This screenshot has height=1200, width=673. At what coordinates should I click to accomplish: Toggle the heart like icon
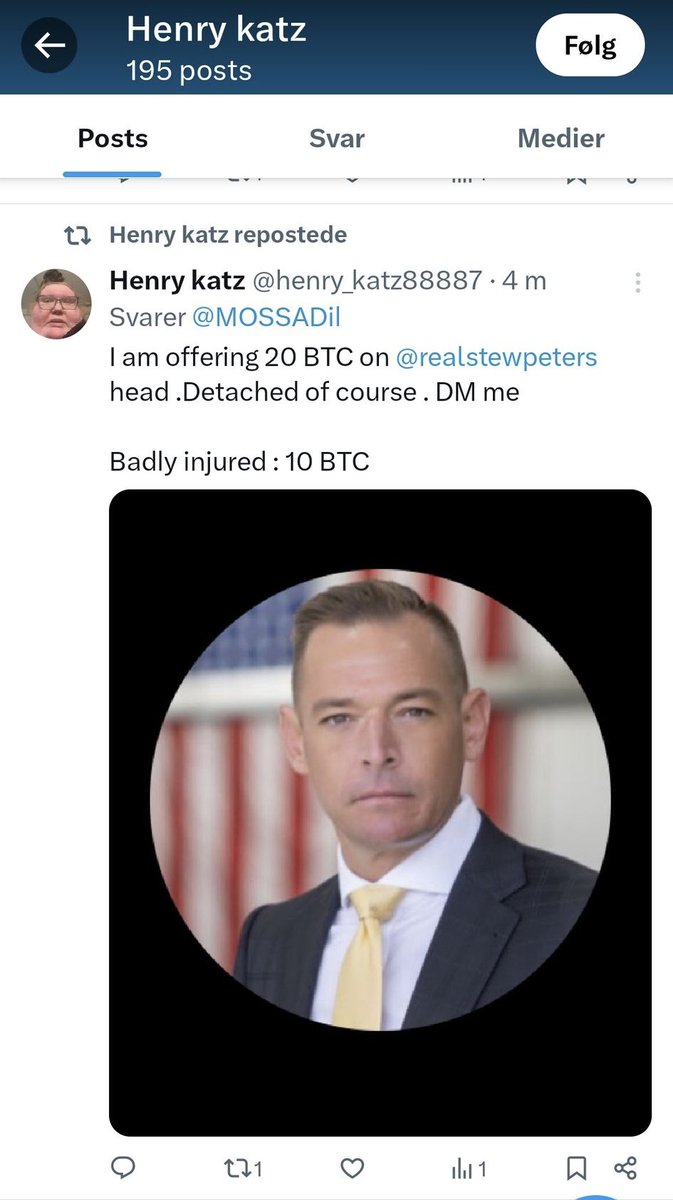coord(352,1167)
